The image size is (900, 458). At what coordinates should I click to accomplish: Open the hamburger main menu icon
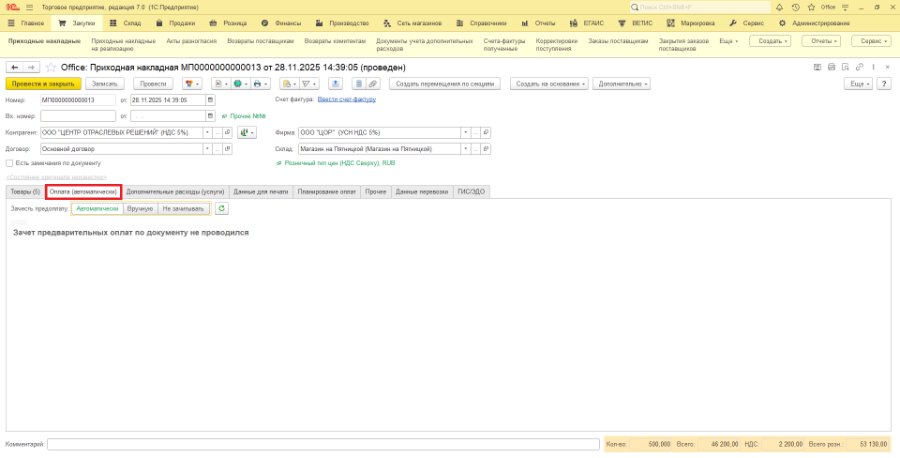[30, 7]
